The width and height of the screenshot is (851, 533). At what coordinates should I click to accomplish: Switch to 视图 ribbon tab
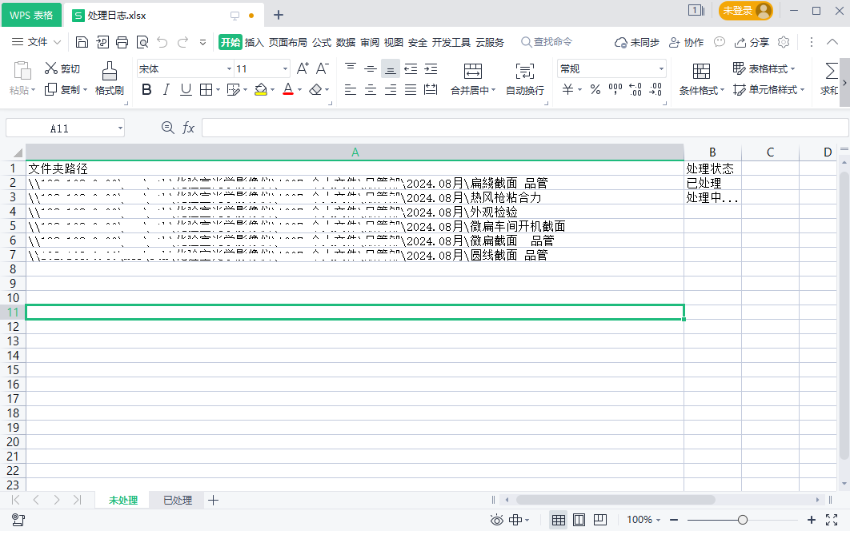(x=393, y=42)
